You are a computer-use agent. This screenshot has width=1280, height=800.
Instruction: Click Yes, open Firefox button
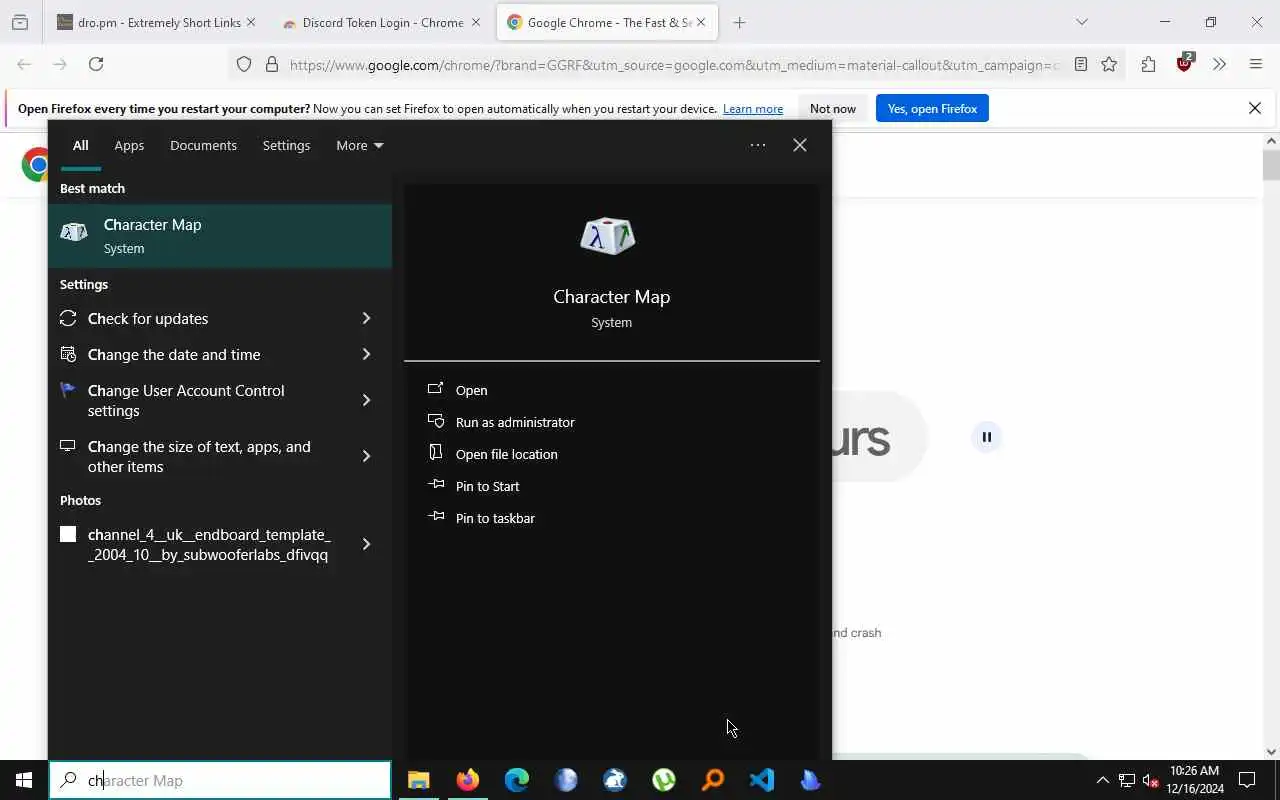[x=932, y=108]
